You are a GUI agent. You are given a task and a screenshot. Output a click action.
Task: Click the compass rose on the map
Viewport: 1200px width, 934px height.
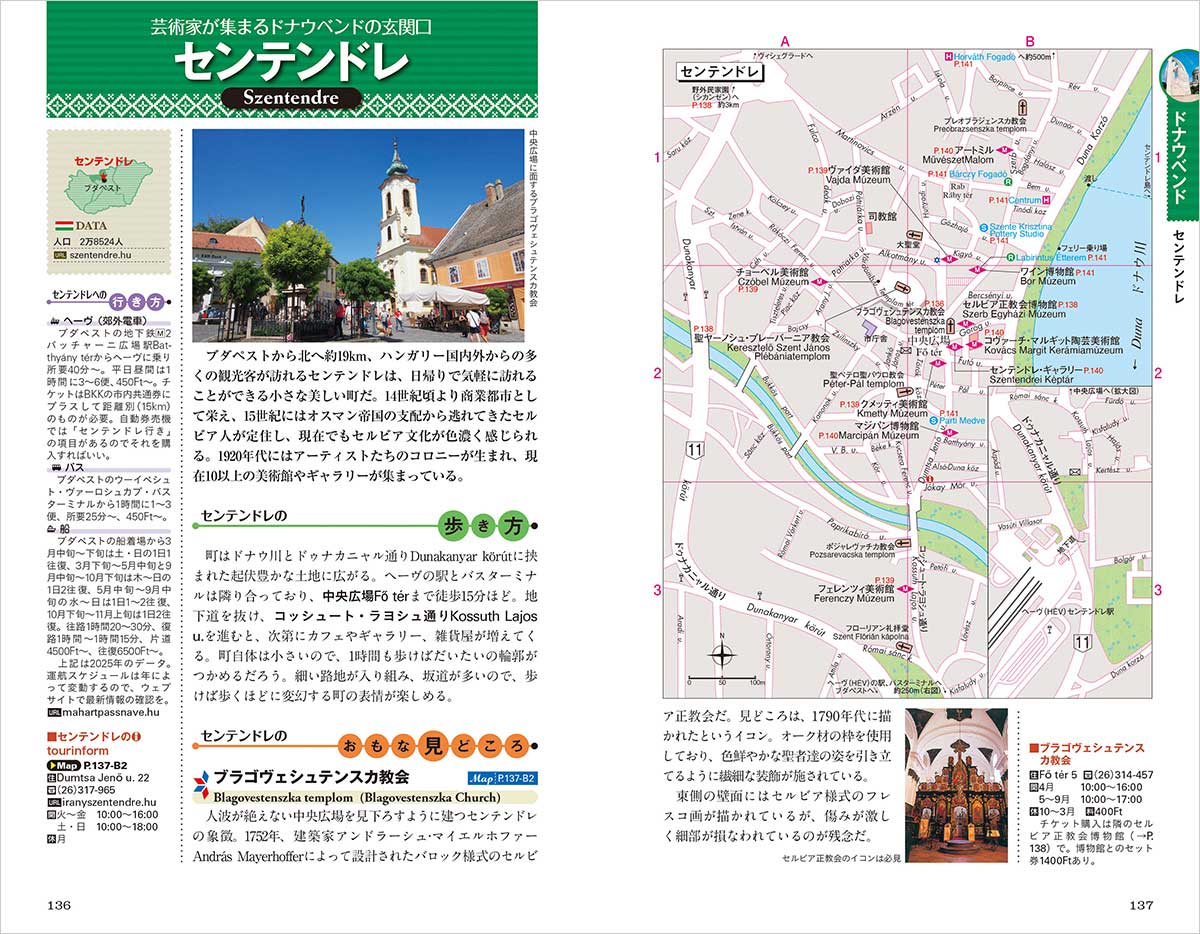(722, 656)
